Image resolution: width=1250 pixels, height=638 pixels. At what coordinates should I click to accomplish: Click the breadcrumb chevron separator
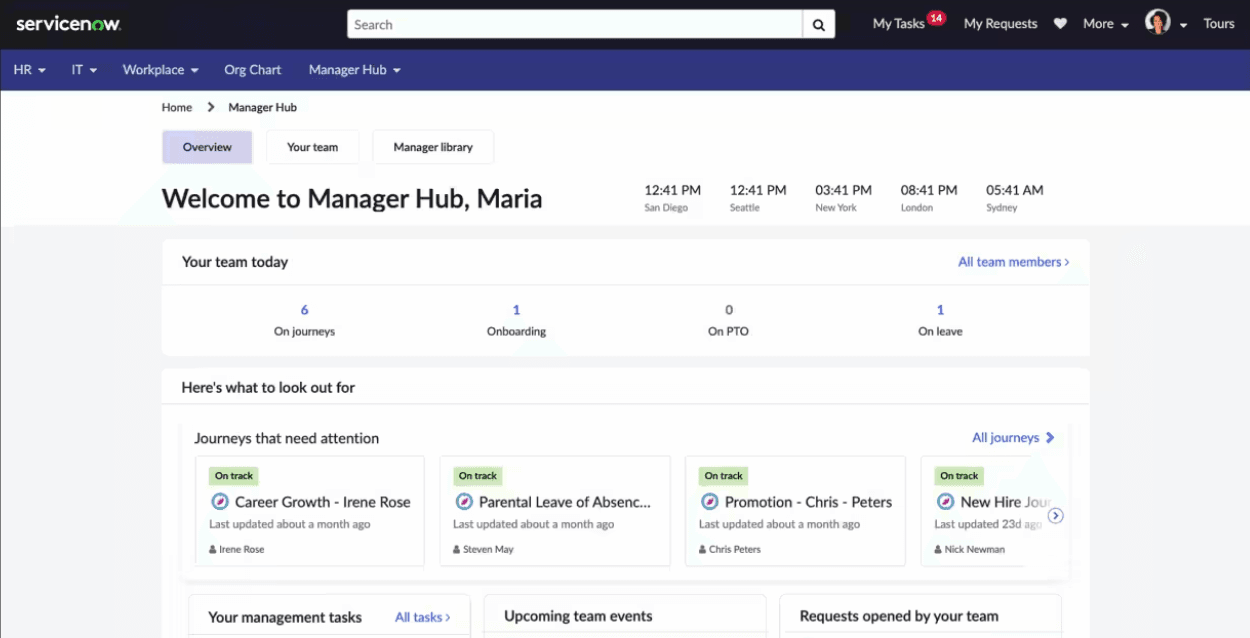click(x=211, y=107)
